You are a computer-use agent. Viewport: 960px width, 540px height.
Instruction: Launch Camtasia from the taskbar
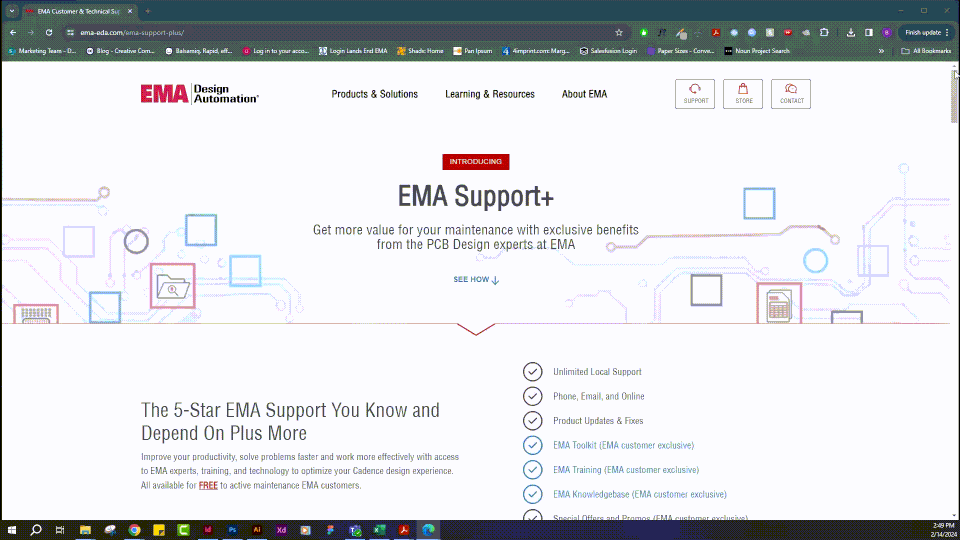pyautogui.click(x=183, y=530)
